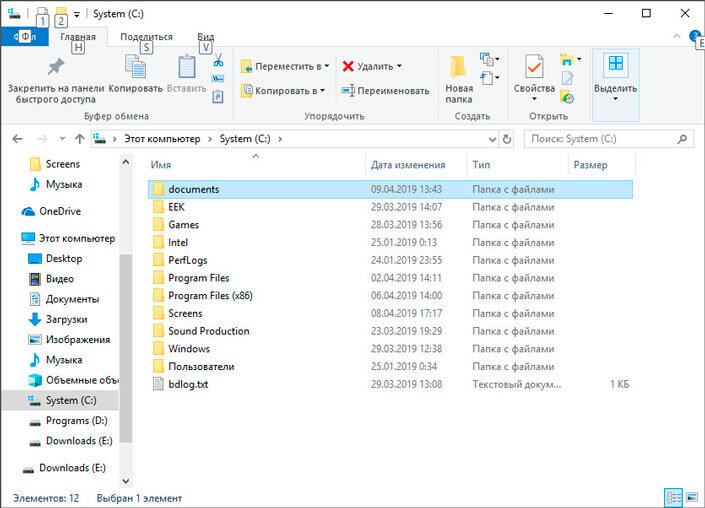Click the New item icon
705x508 pixels.
[486, 59]
